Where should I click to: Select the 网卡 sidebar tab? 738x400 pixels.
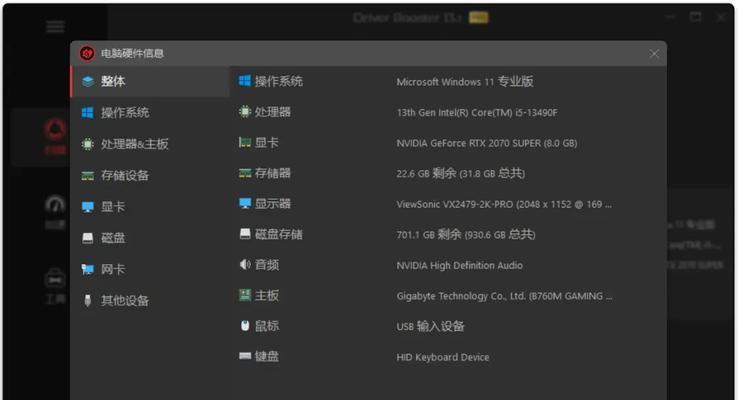tap(150, 269)
